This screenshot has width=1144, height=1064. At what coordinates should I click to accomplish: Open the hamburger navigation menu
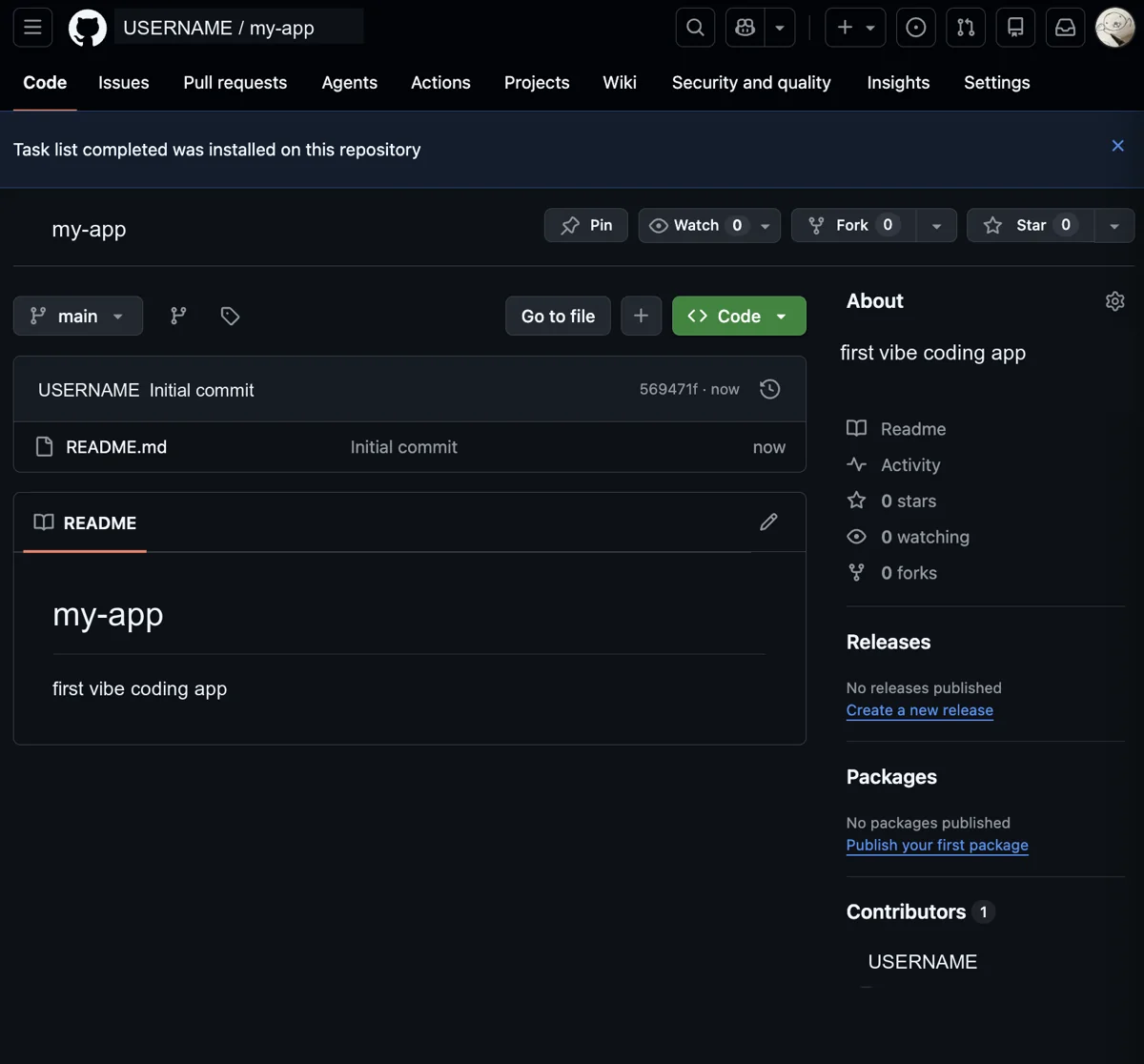click(x=32, y=28)
